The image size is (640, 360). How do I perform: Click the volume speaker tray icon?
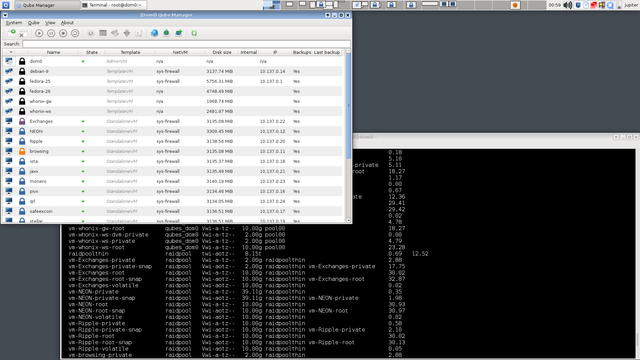[567, 5]
